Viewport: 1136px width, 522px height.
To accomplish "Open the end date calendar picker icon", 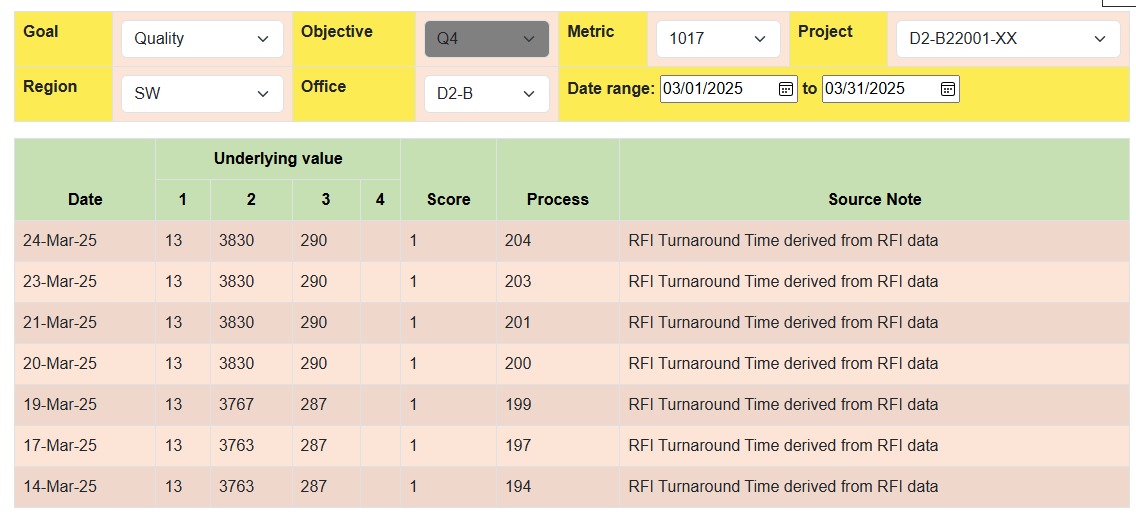I will 948,89.
